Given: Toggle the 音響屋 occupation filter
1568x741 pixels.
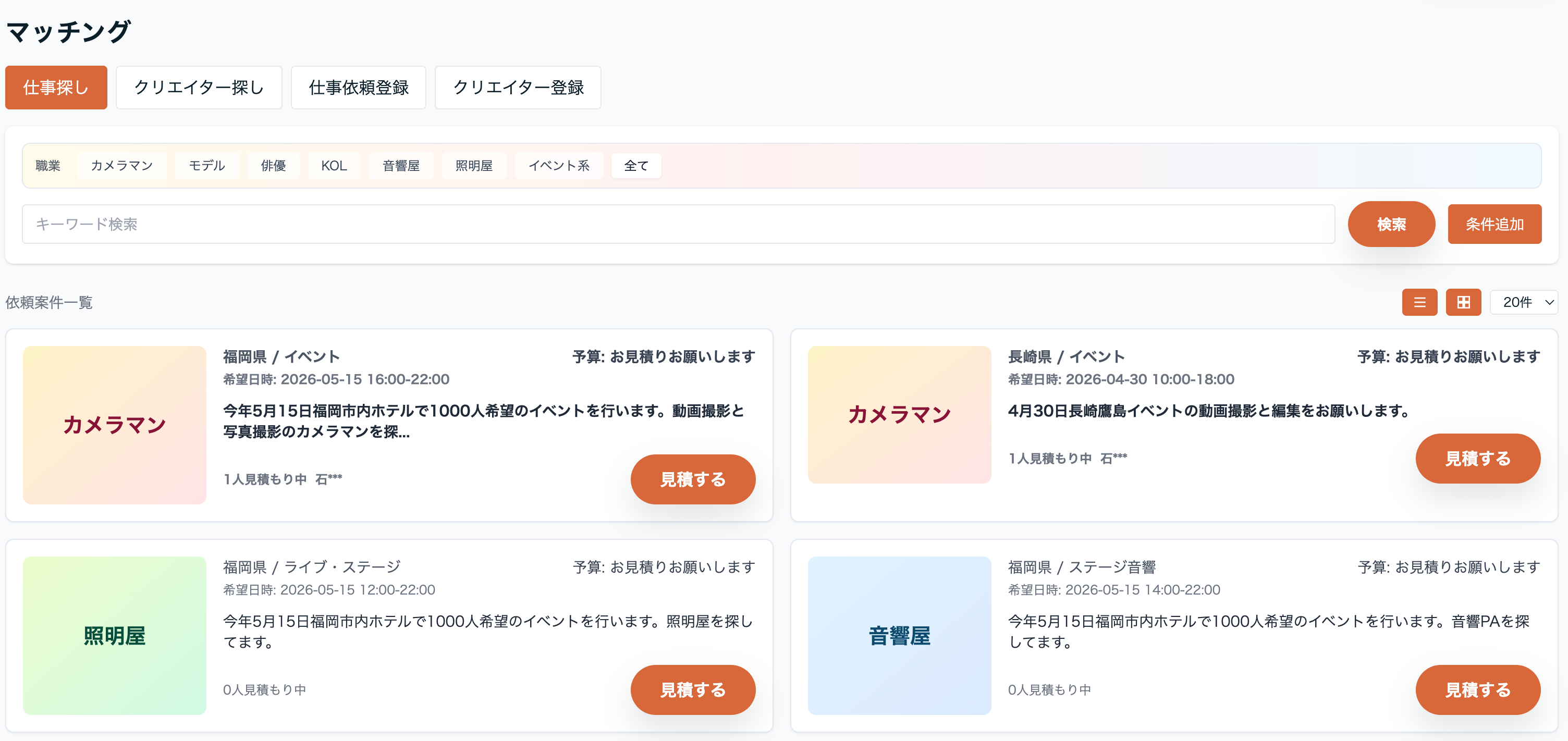Looking at the screenshot, I should click(400, 166).
